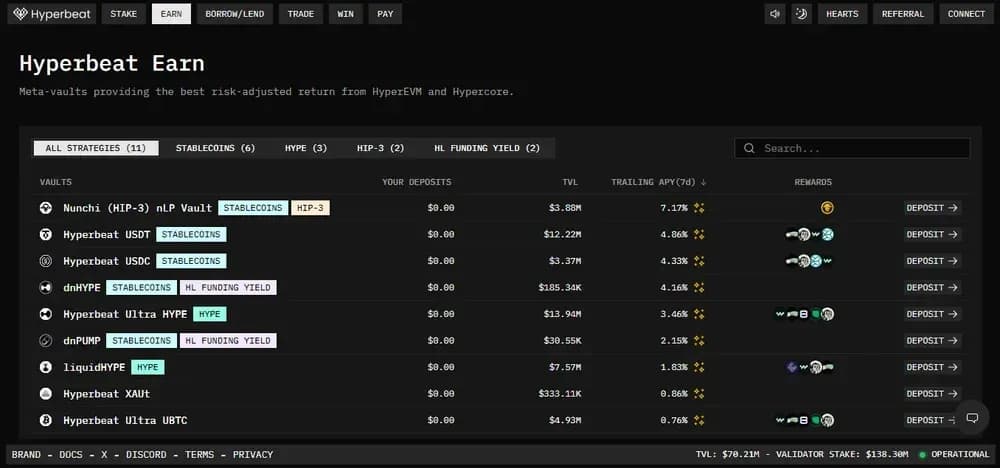The width and height of the screenshot is (1000, 468).
Task: Open the Discord footer link
Action: pos(146,455)
